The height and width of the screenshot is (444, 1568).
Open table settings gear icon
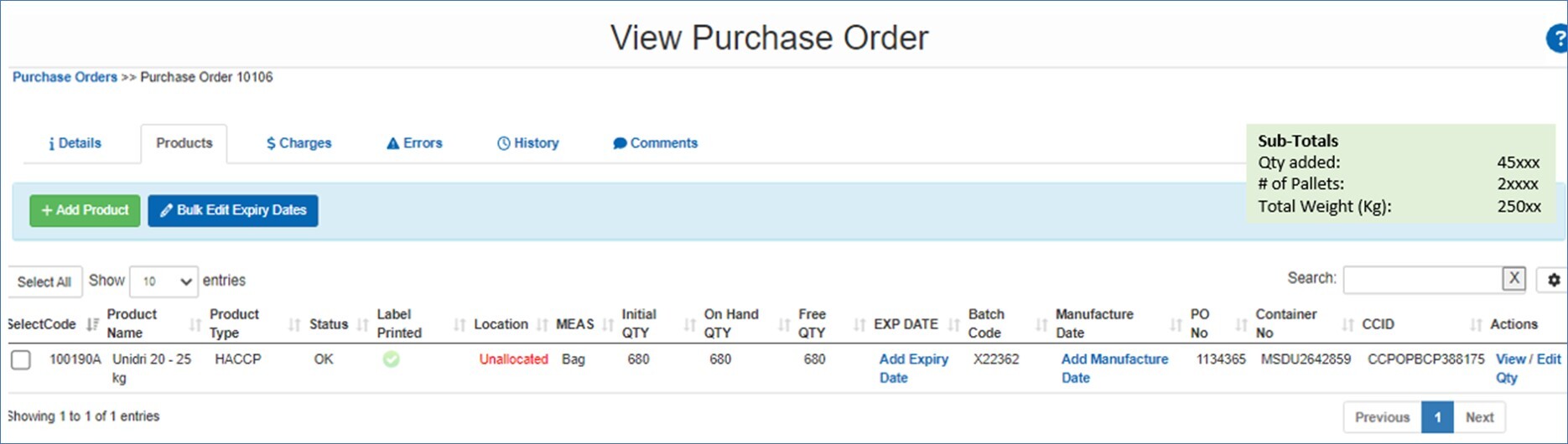point(1553,280)
